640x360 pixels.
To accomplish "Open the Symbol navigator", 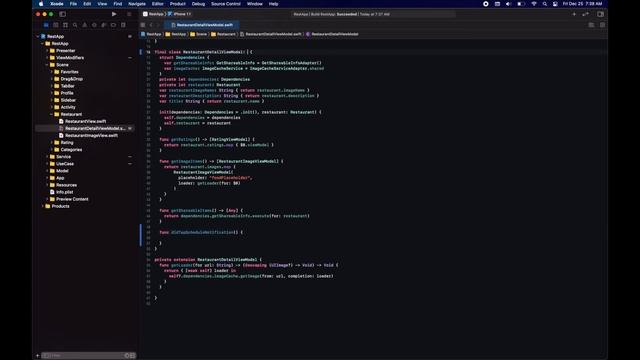I will [65, 25].
